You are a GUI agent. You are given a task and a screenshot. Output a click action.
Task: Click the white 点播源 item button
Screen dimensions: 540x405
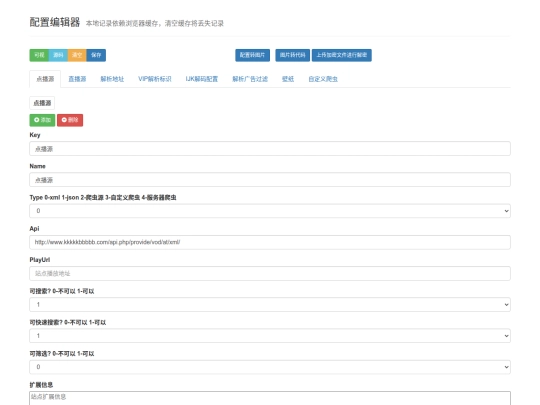42,103
